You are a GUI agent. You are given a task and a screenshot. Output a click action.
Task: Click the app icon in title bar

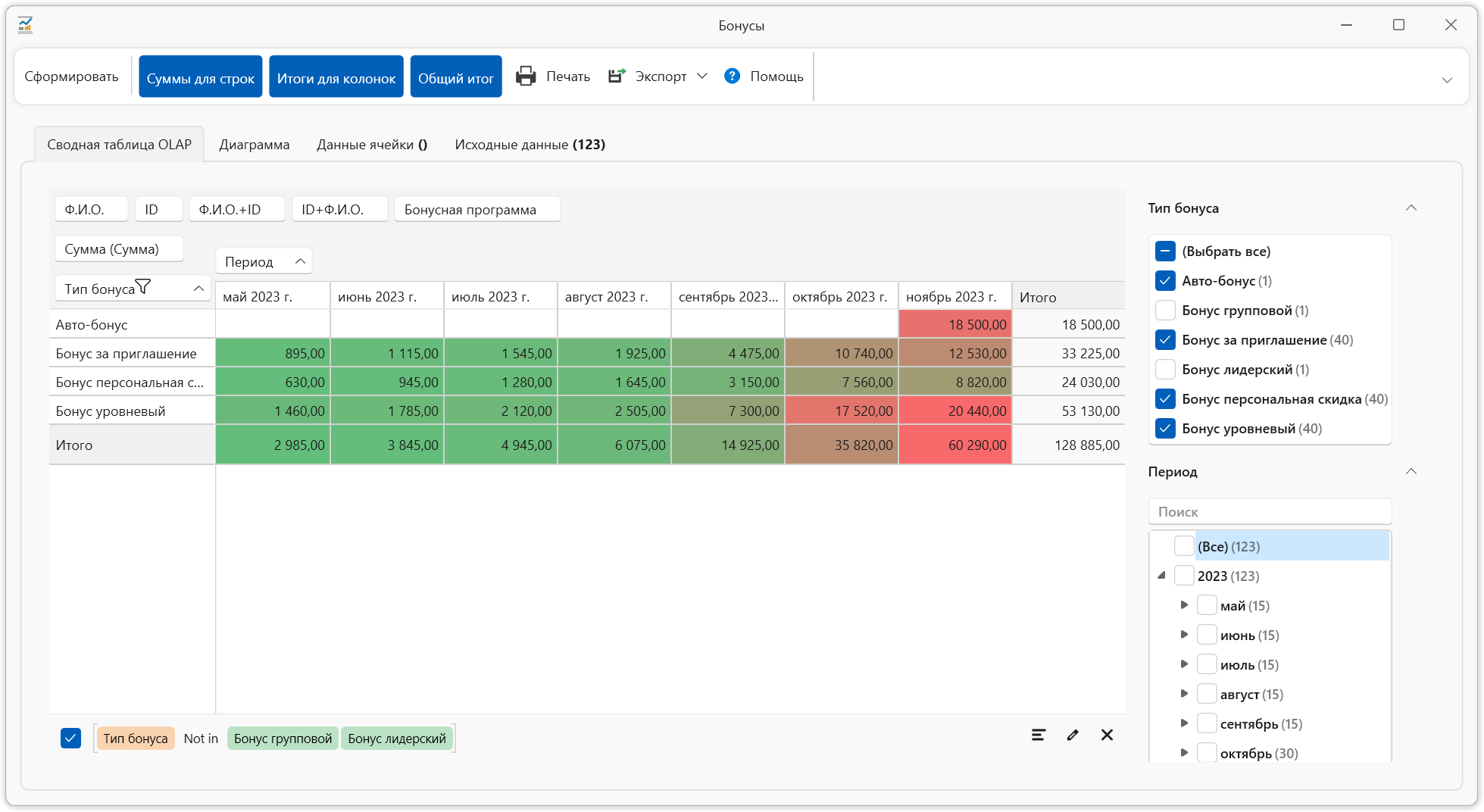point(26,25)
